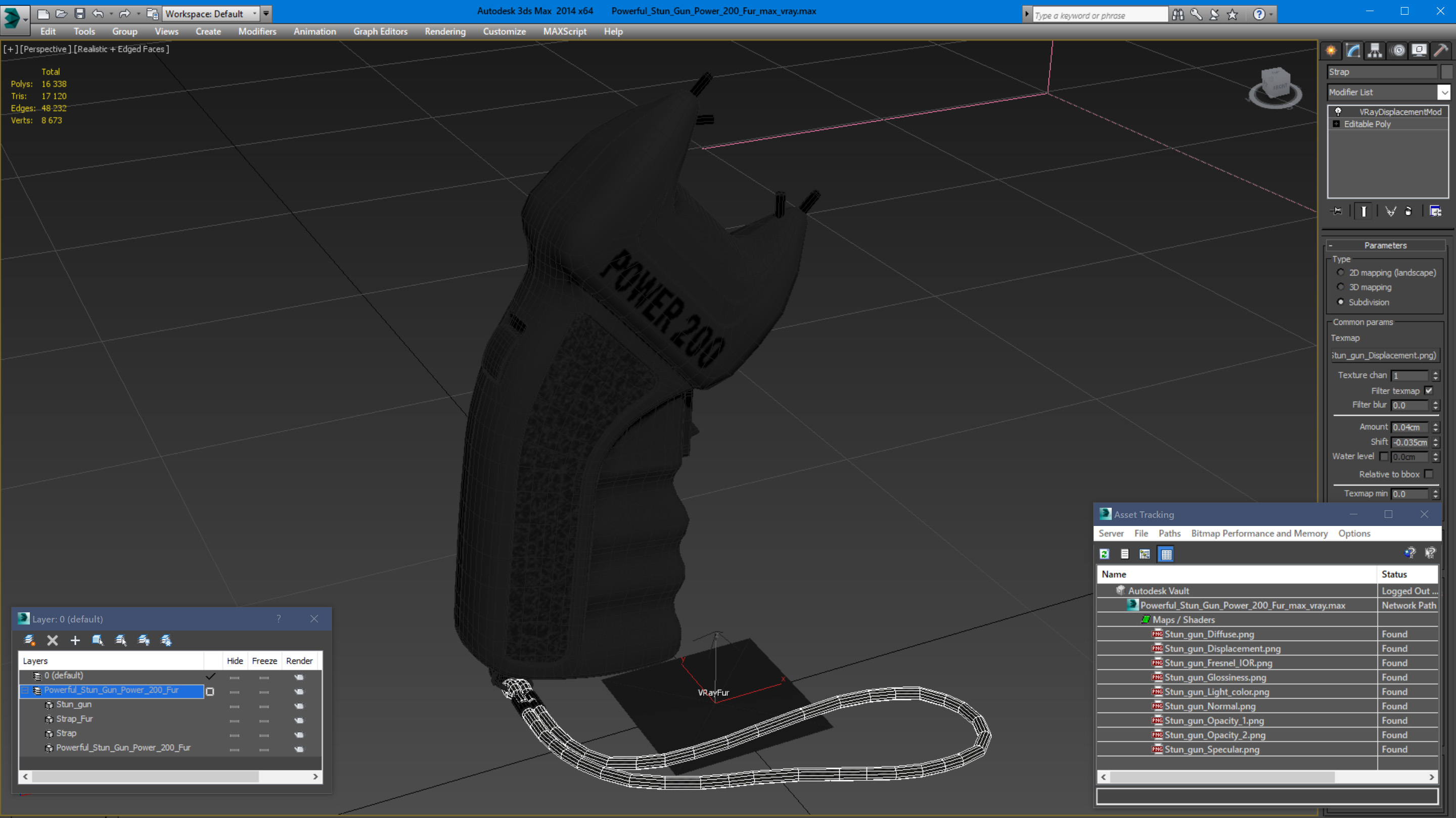Open Paths menu in Asset Tracking
Image resolution: width=1456 pixels, height=818 pixels.
[1169, 533]
